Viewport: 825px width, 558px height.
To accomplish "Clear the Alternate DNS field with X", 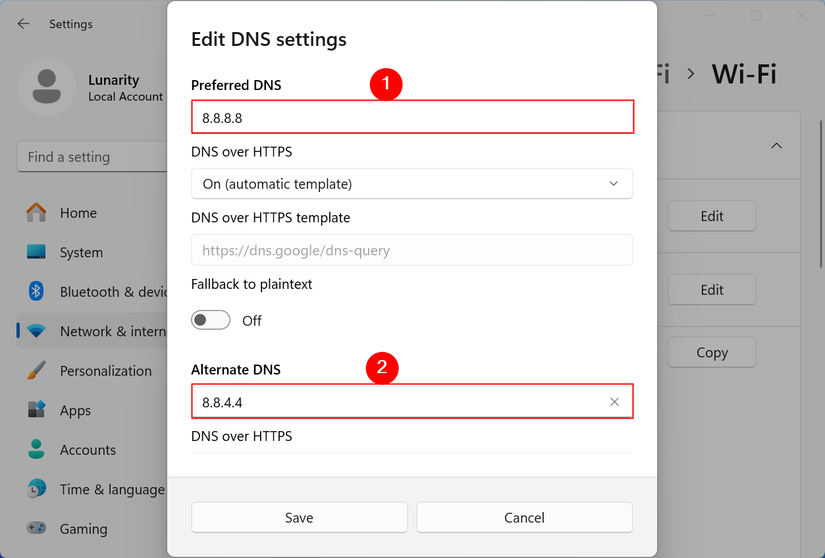I will tap(614, 402).
